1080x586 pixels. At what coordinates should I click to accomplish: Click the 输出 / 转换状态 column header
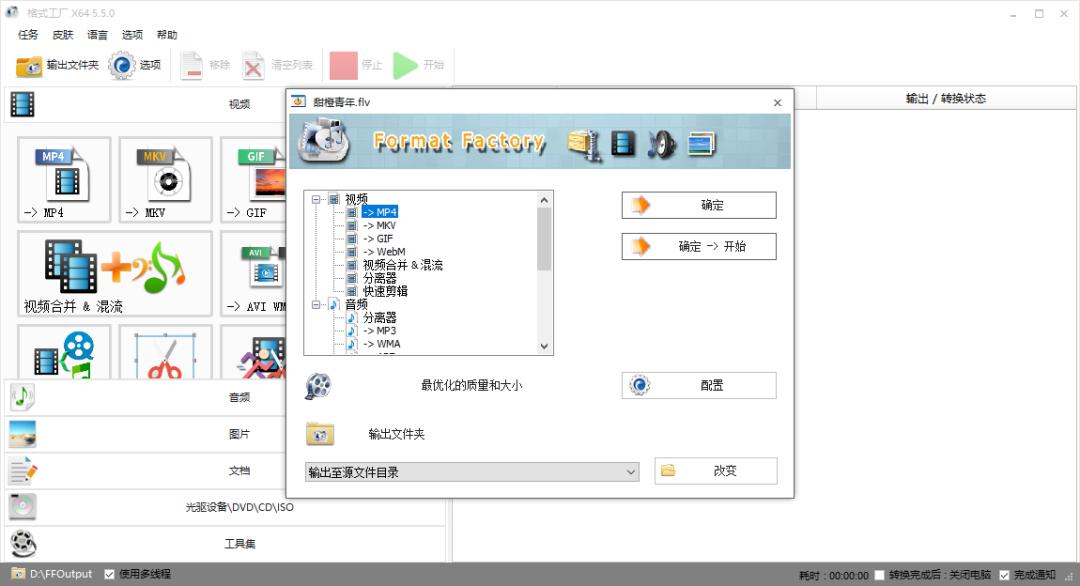(x=946, y=98)
